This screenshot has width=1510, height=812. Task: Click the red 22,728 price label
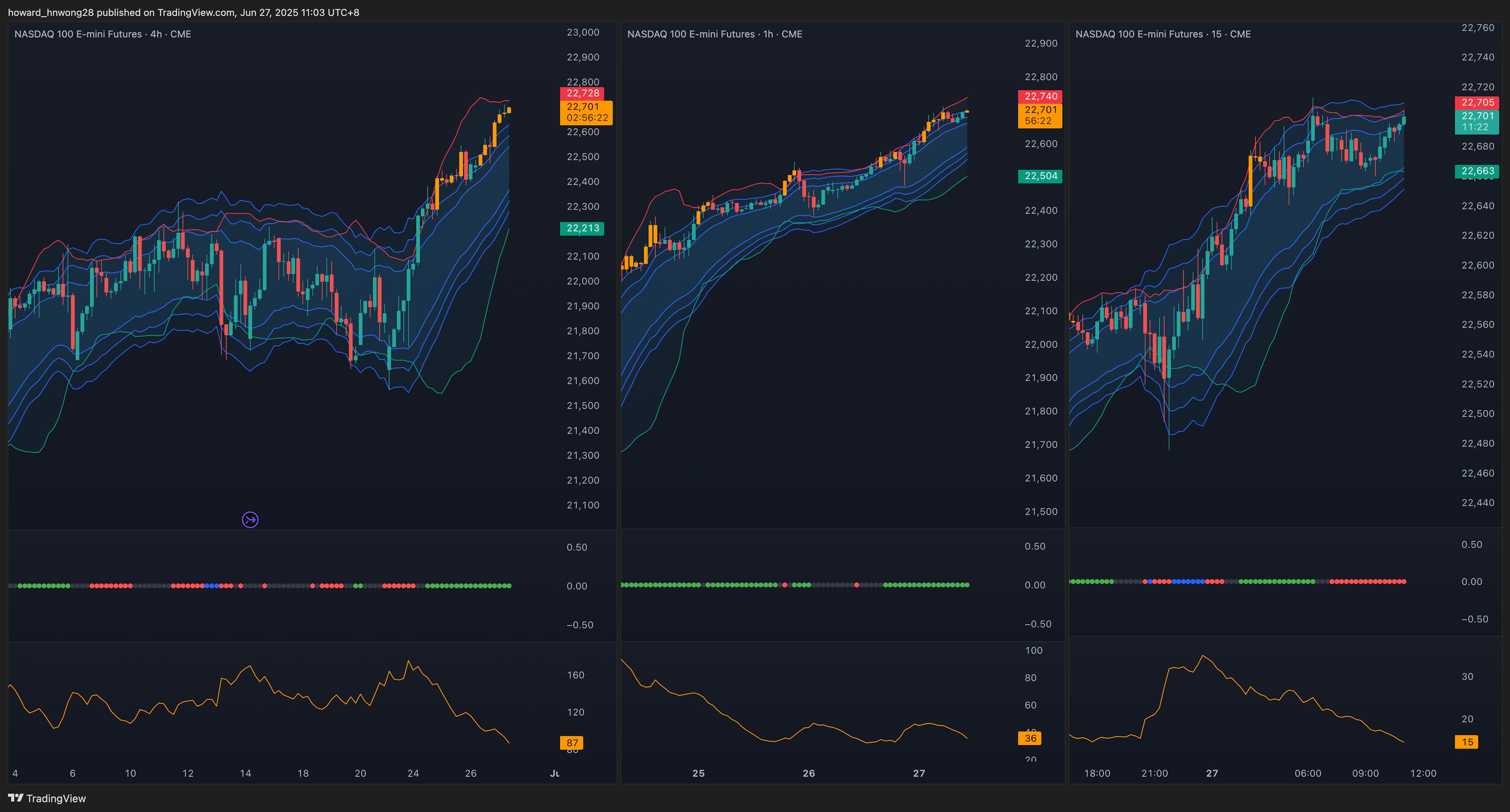click(x=582, y=93)
